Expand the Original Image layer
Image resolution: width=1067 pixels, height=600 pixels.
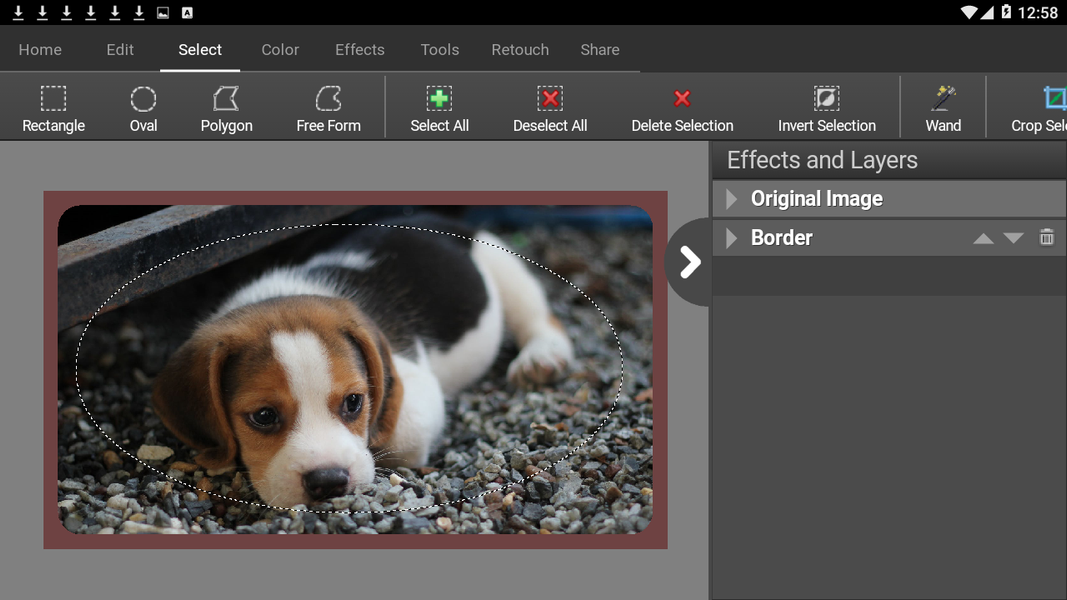point(730,198)
